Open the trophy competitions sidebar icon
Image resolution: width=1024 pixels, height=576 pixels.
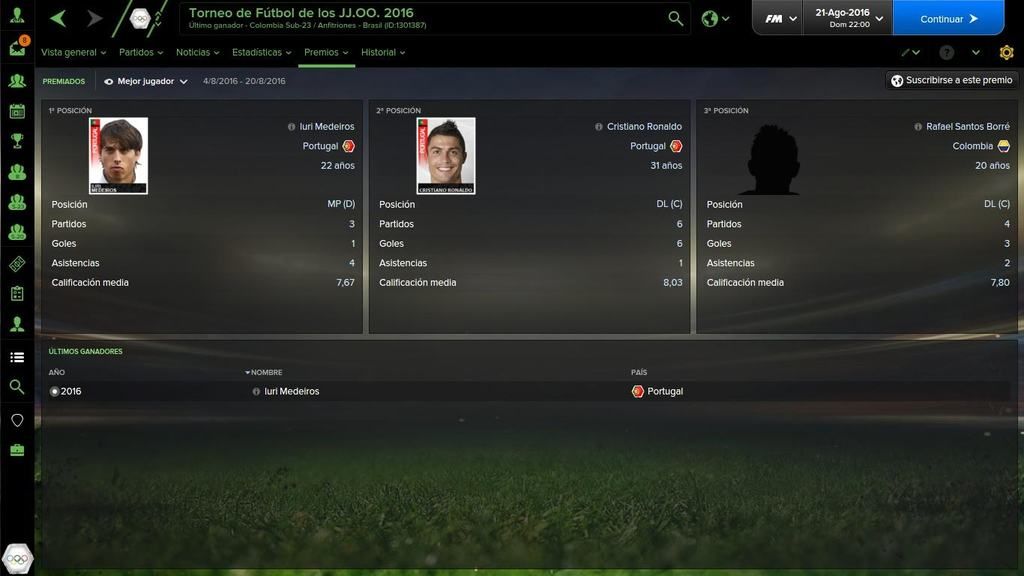click(x=17, y=140)
